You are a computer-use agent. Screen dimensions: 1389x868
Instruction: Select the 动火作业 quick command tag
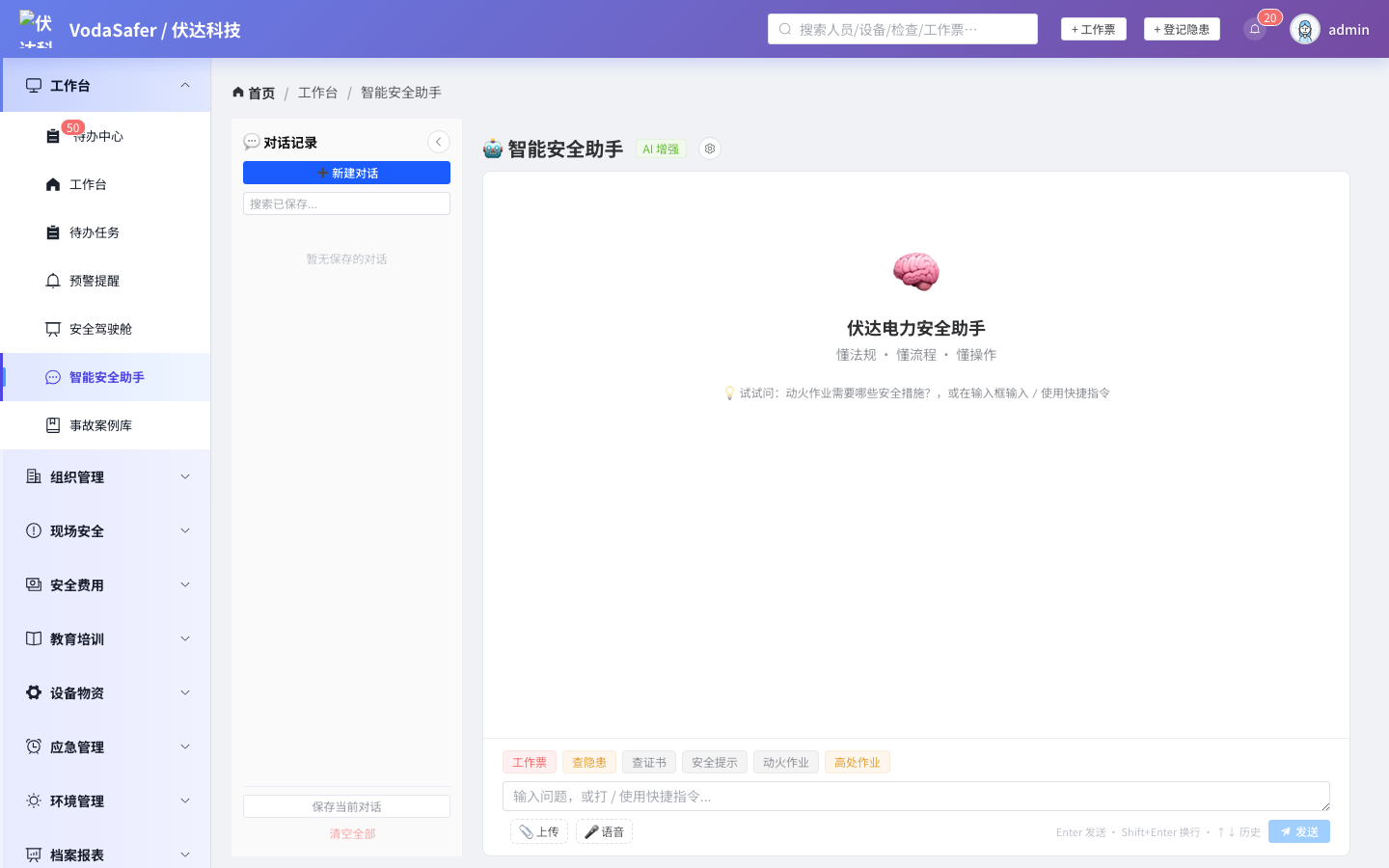(786, 762)
